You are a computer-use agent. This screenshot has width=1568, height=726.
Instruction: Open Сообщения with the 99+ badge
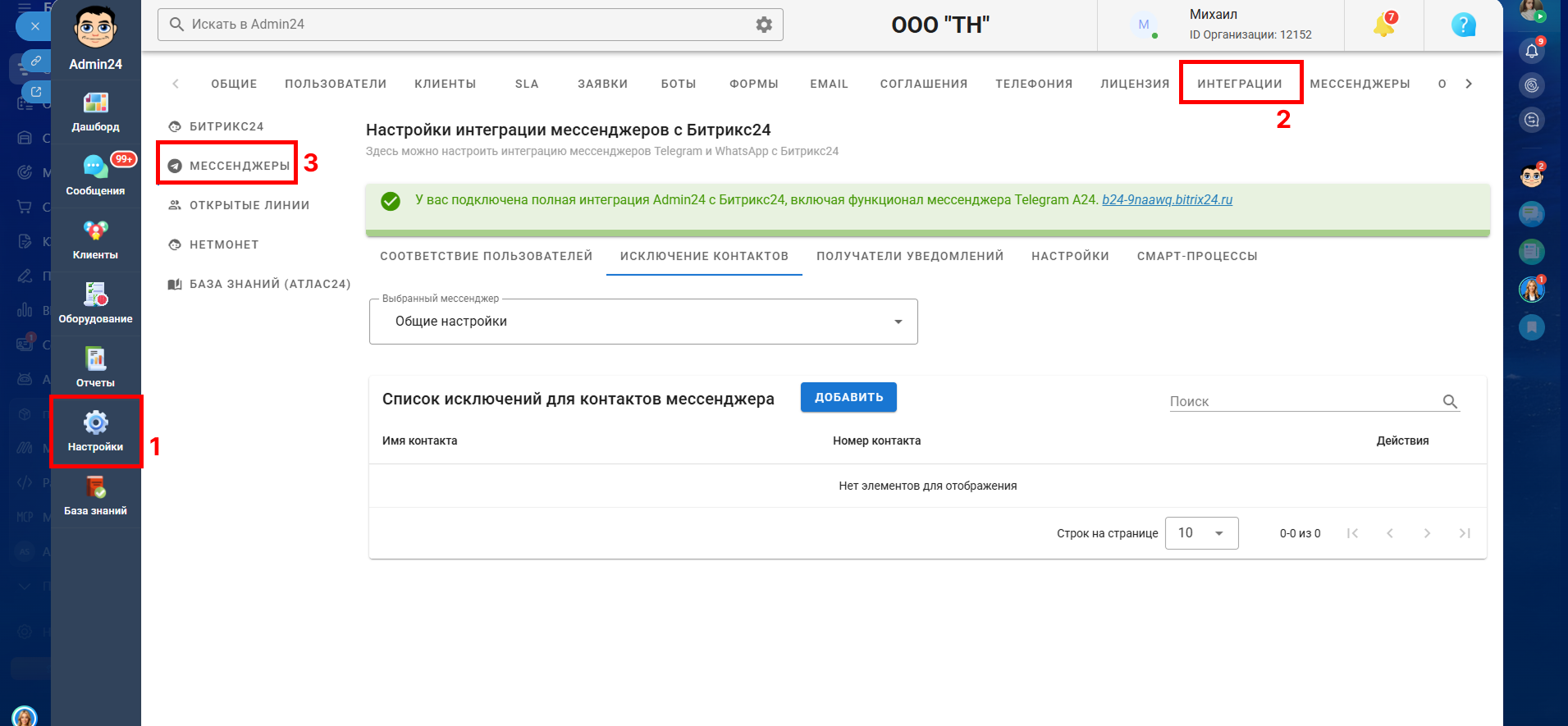[95, 176]
